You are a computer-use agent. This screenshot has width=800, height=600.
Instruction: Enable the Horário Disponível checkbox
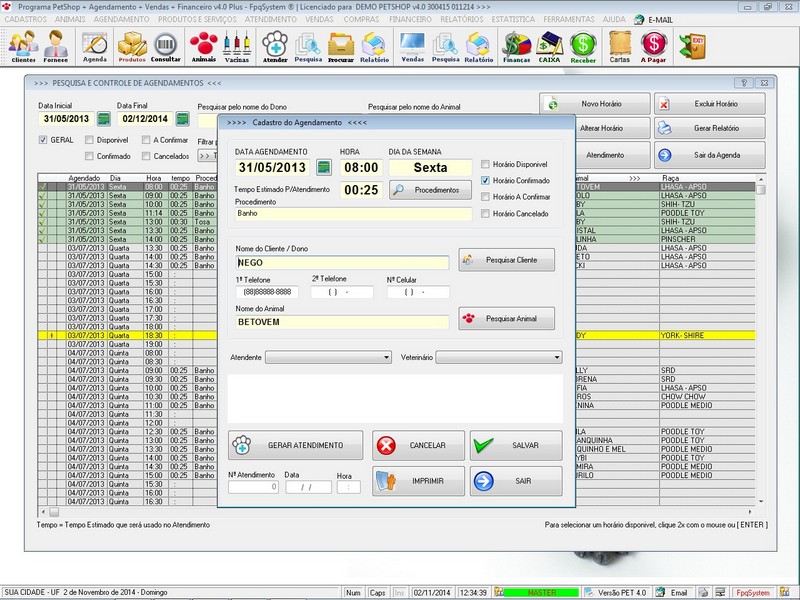point(485,164)
